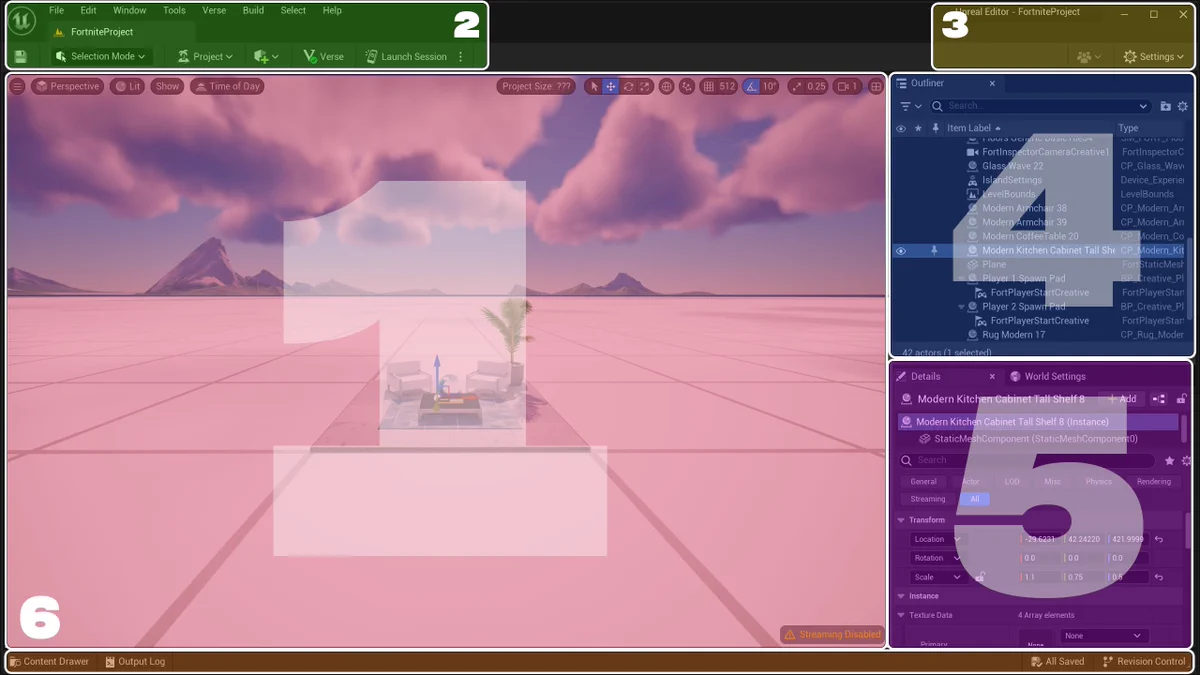The image size is (1200, 675).
Task: Select Rug Modern 17 in the Outliner
Action: [x=1013, y=335]
